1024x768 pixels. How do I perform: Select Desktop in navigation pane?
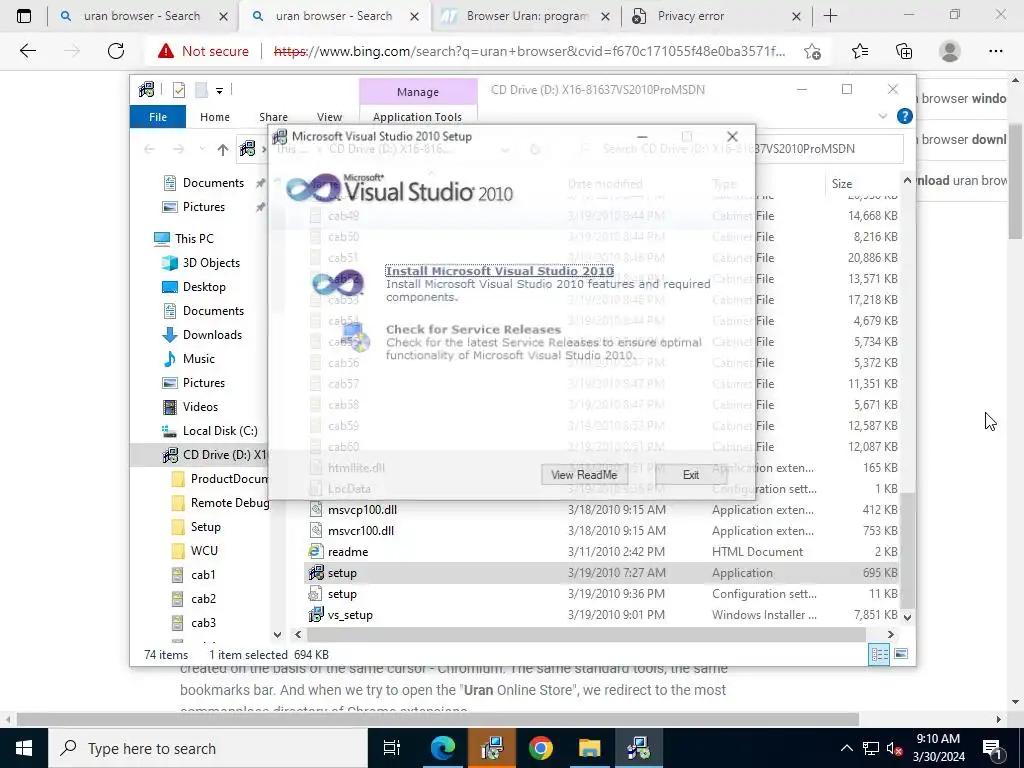[204, 287]
